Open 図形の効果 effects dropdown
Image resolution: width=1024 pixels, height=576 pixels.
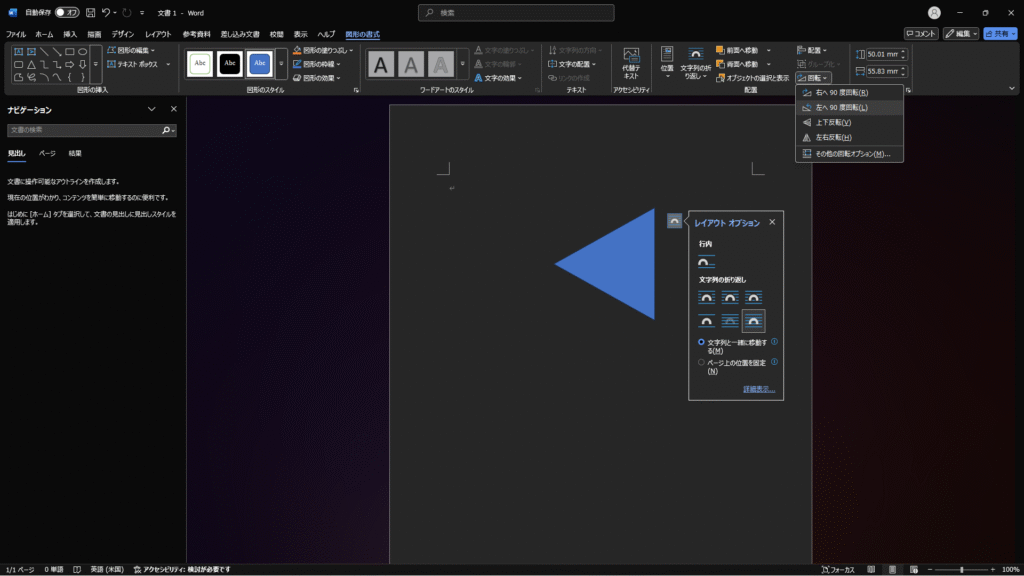(317, 78)
